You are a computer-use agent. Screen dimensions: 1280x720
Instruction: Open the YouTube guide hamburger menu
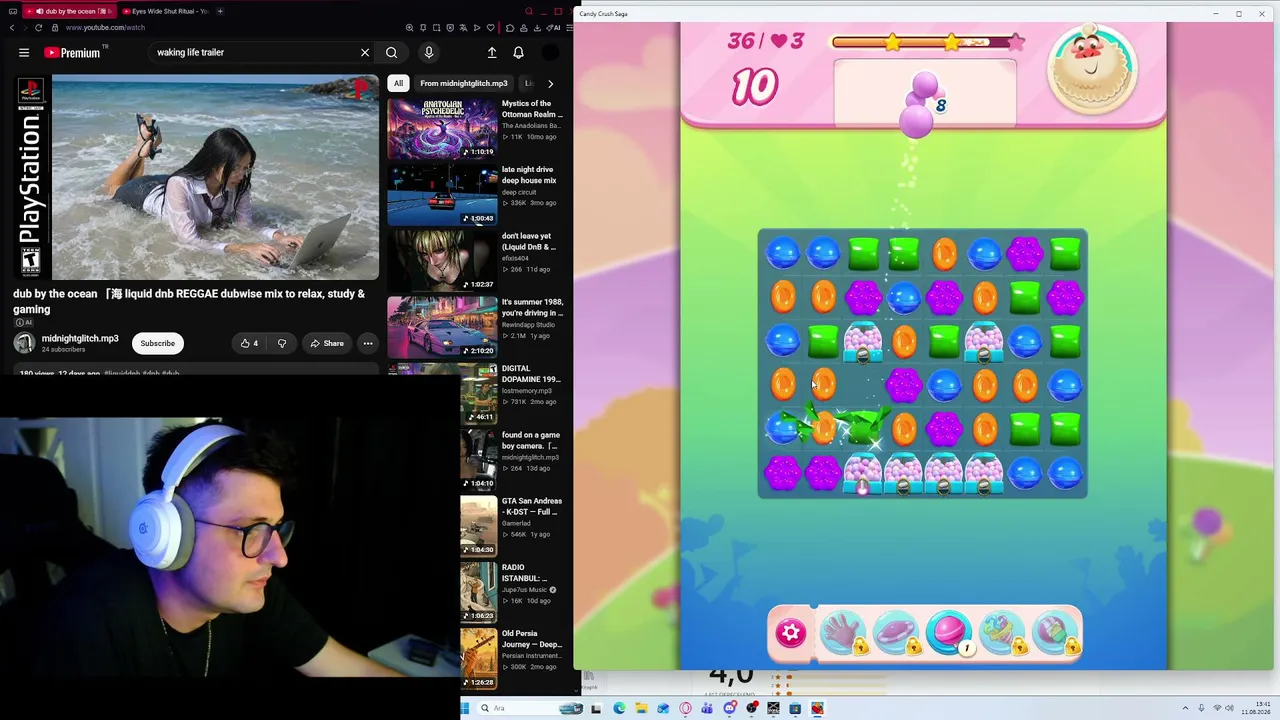[x=24, y=53]
